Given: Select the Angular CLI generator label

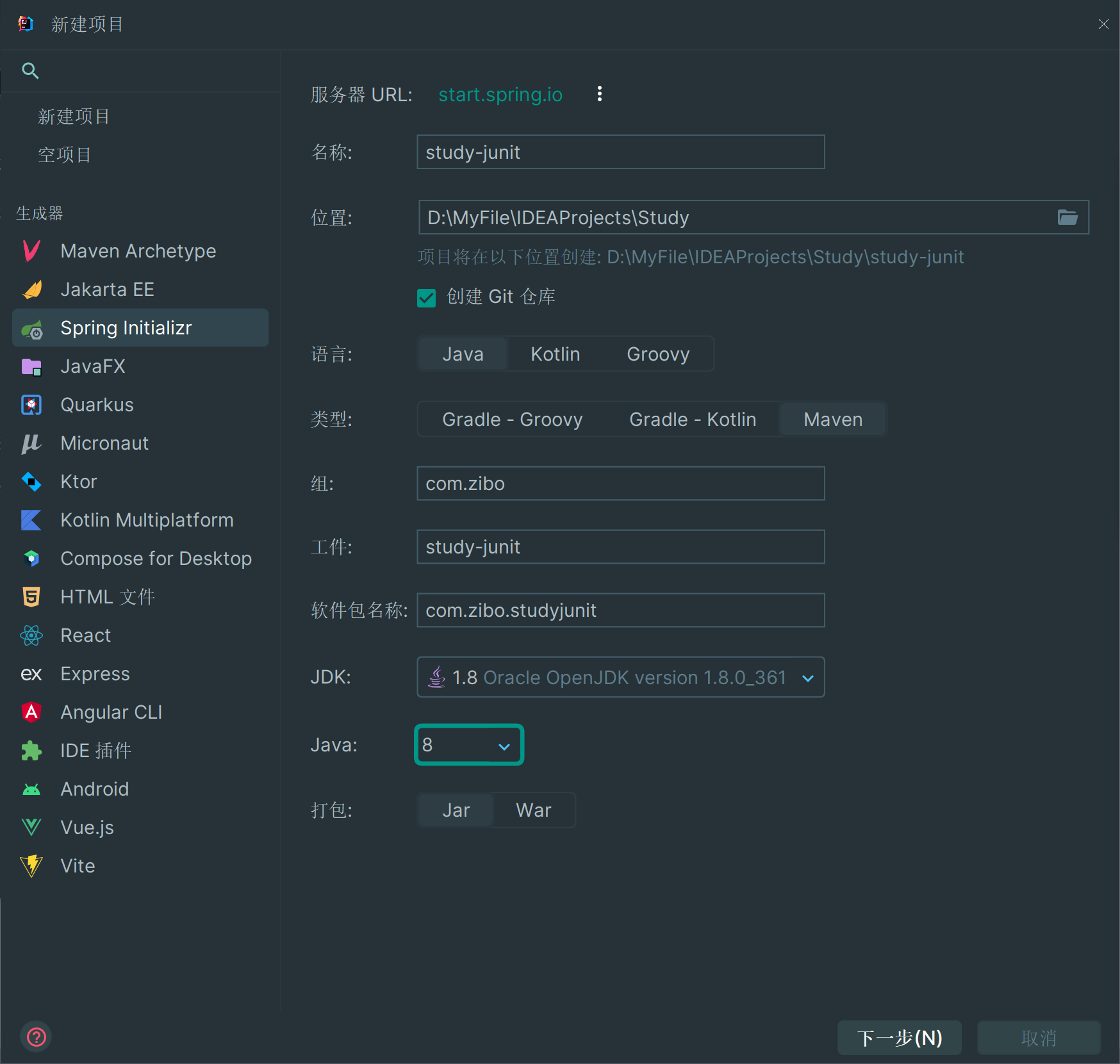Looking at the screenshot, I should coord(111,712).
